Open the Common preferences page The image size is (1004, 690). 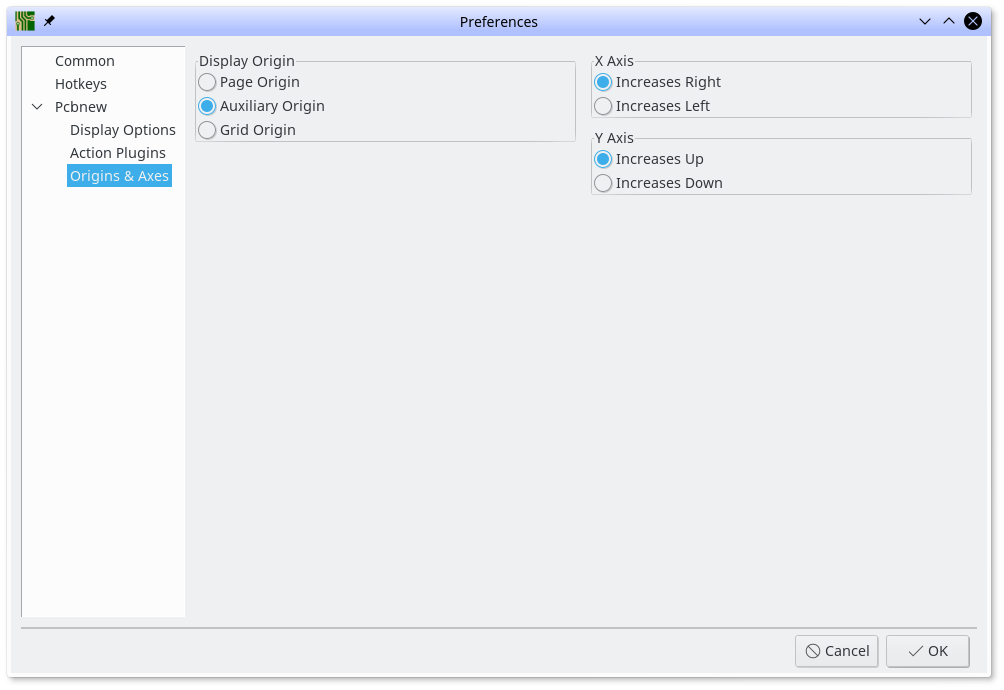coord(85,61)
